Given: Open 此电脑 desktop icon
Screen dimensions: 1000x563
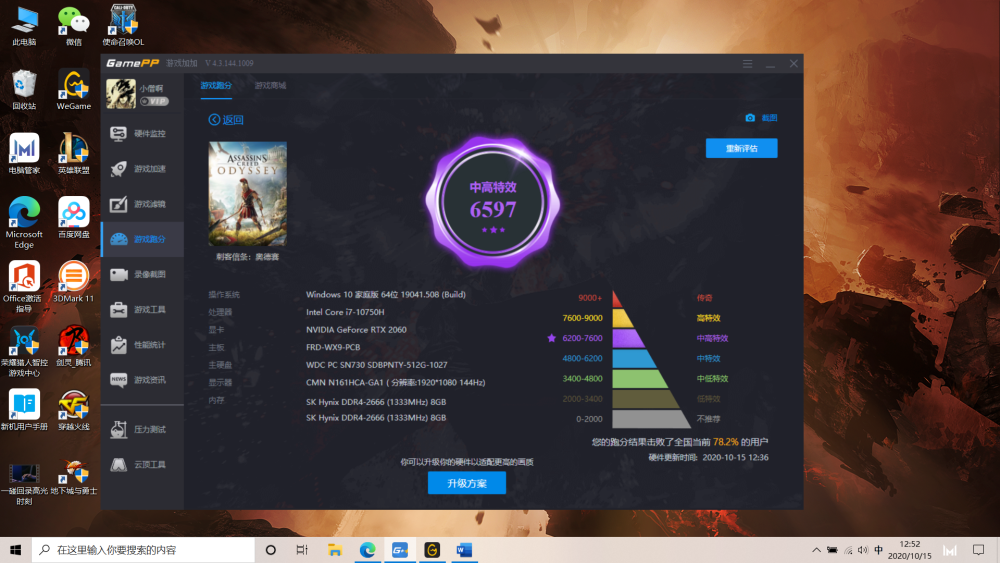Looking at the screenshot, I should 24,26.
